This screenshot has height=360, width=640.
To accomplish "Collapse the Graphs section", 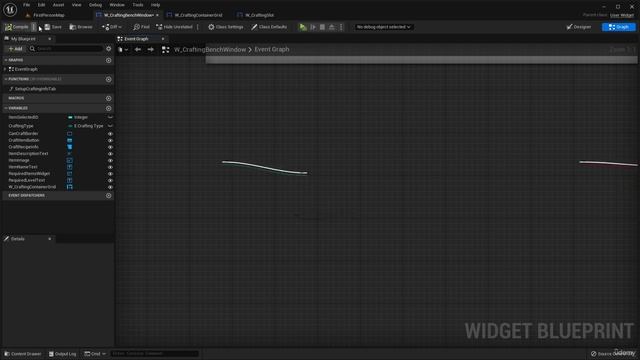I will (x=6, y=60).
